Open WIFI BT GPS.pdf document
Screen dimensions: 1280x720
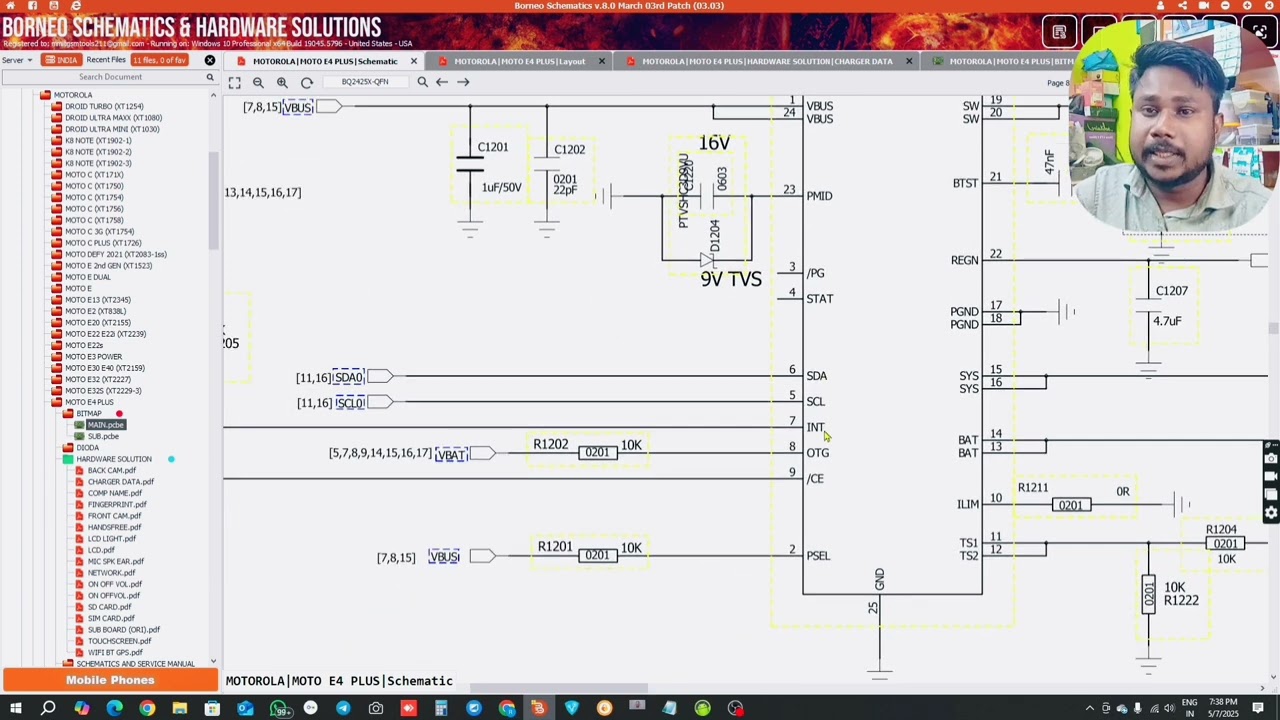pyautogui.click(x=115, y=652)
